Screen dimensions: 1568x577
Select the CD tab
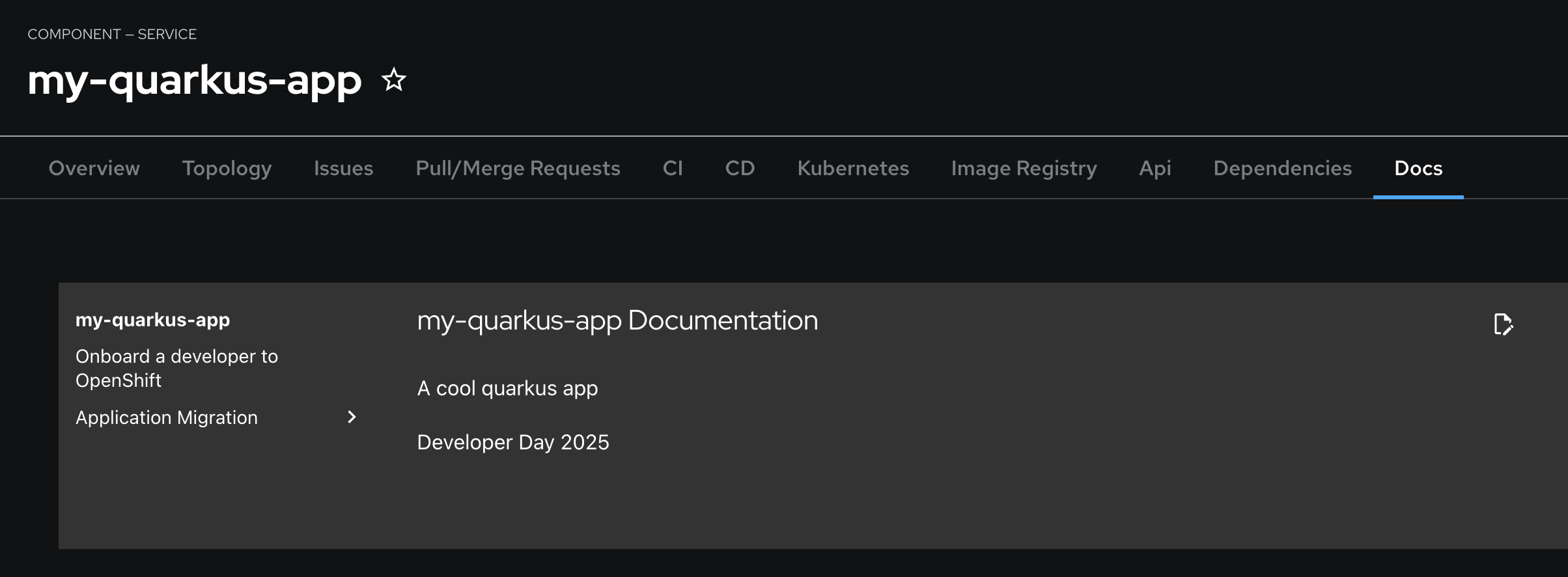tap(740, 168)
